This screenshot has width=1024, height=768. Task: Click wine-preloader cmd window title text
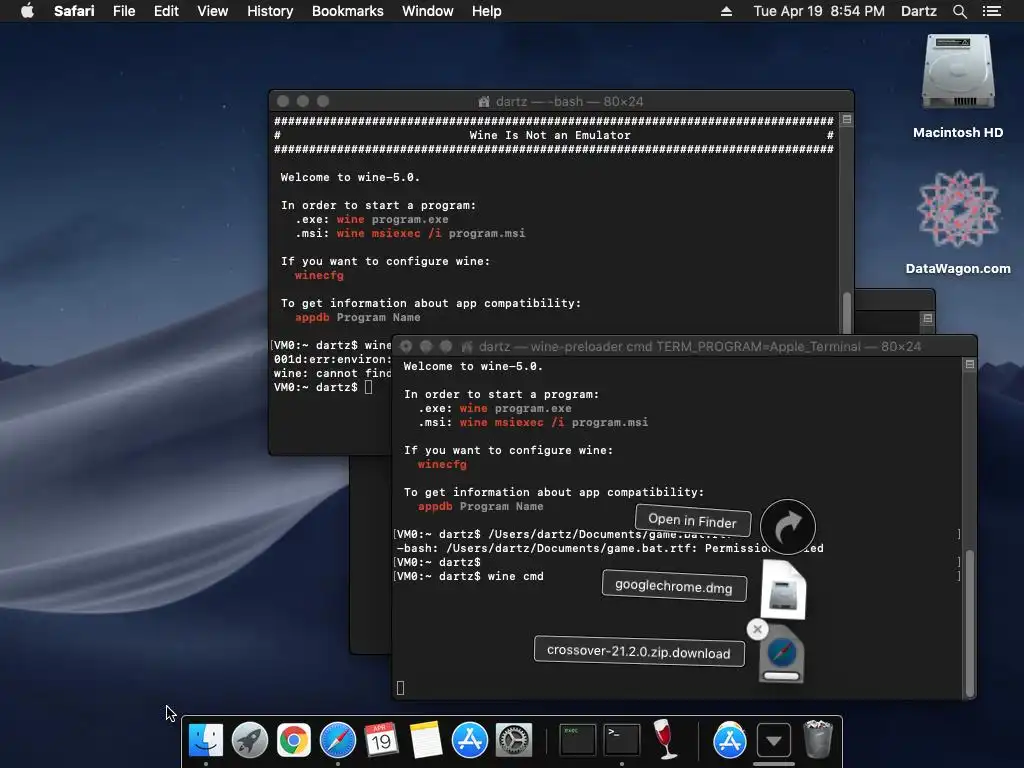[699, 346]
